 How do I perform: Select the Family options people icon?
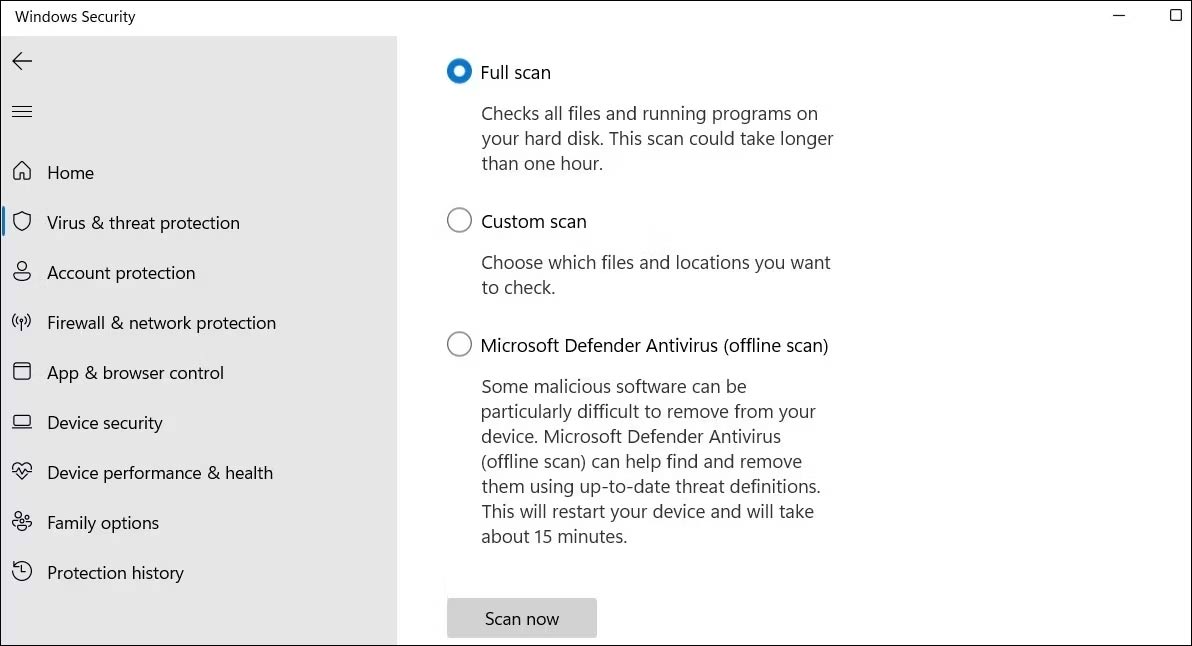(22, 522)
